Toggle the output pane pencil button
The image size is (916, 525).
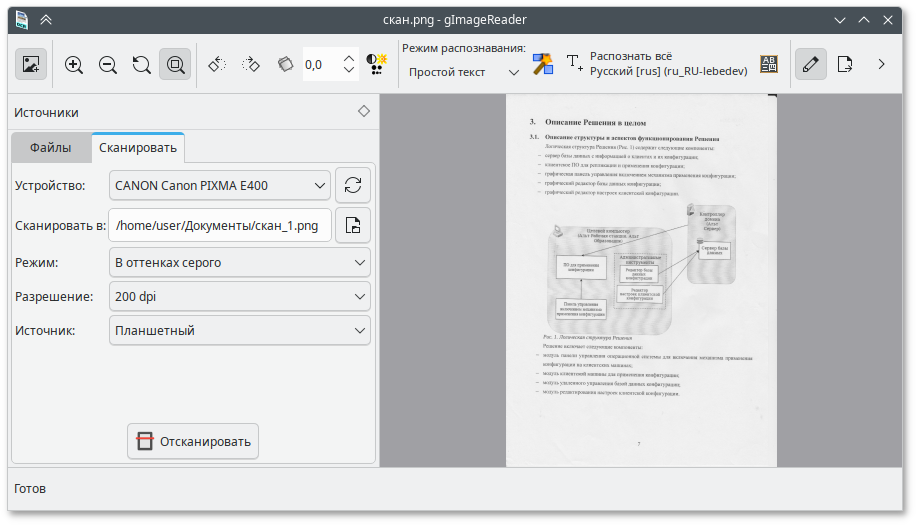click(x=810, y=64)
